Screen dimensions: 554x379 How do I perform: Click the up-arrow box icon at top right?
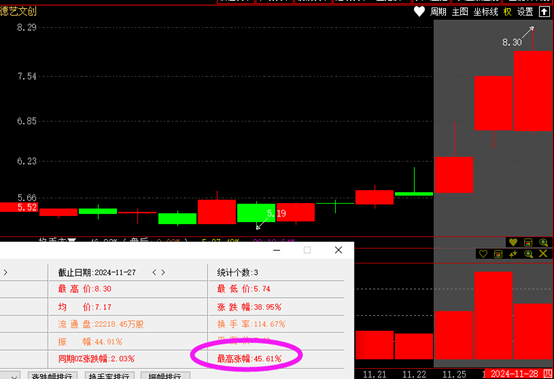pyautogui.click(x=544, y=12)
